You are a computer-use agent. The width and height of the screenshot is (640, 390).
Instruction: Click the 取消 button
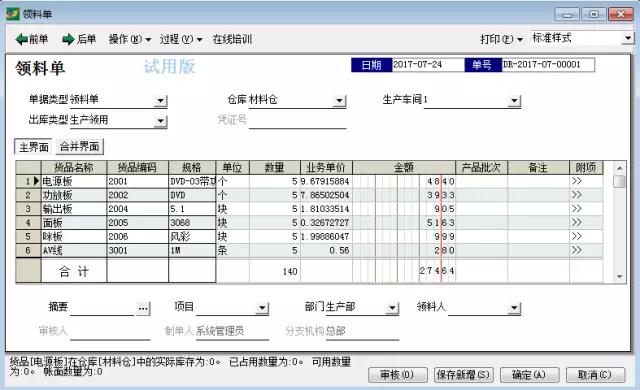595,375
